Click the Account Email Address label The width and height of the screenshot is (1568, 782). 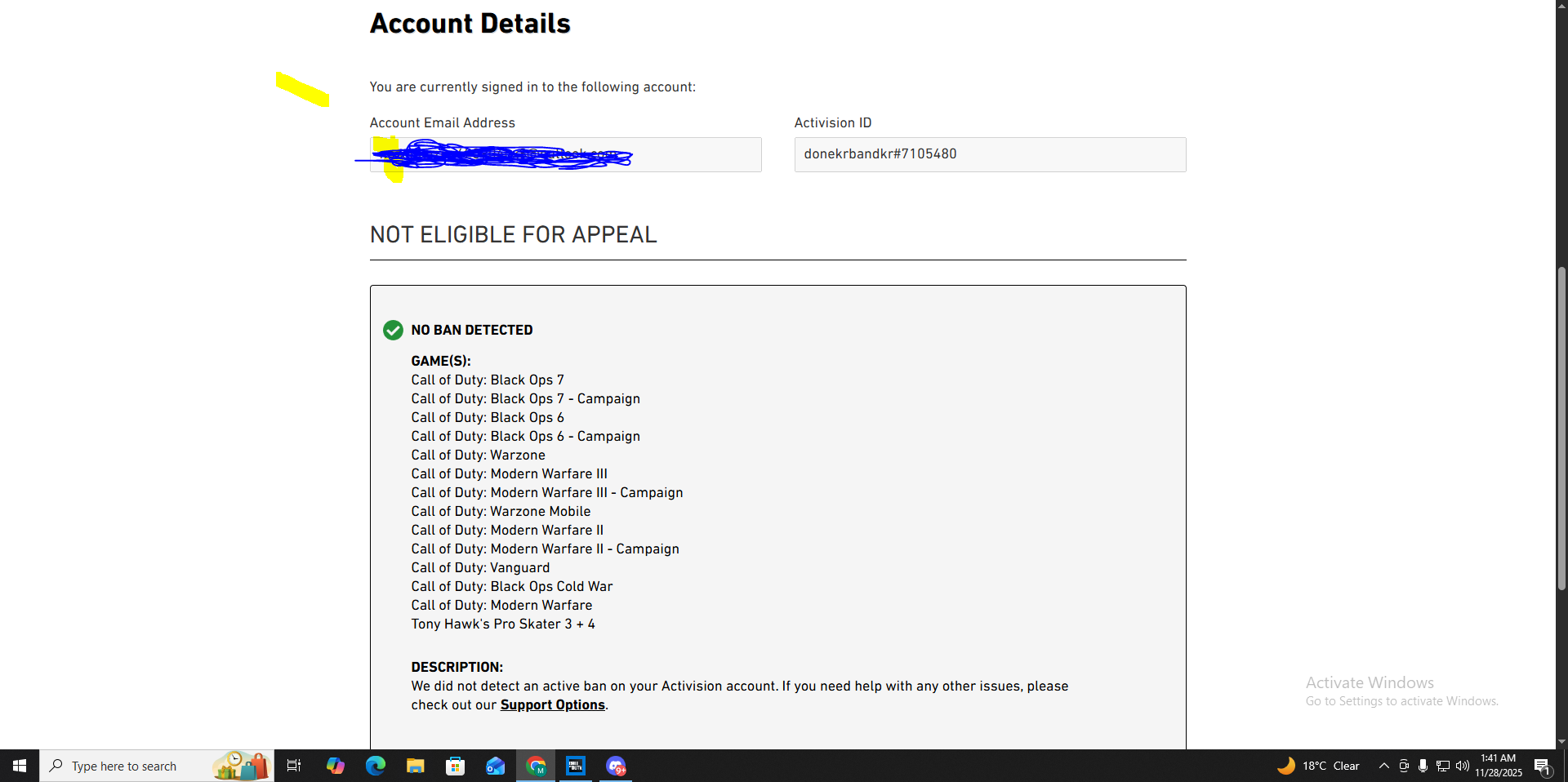point(443,122)
